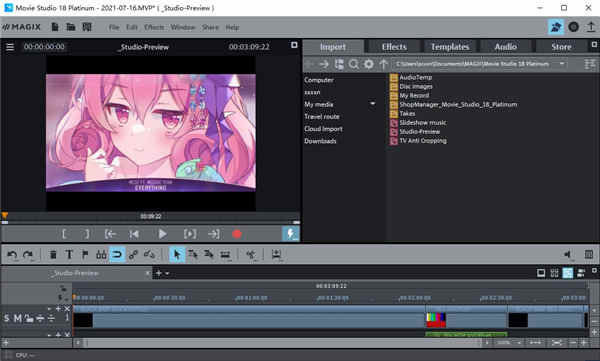
Task: Open the Share menu
Action: coord(210,27)
